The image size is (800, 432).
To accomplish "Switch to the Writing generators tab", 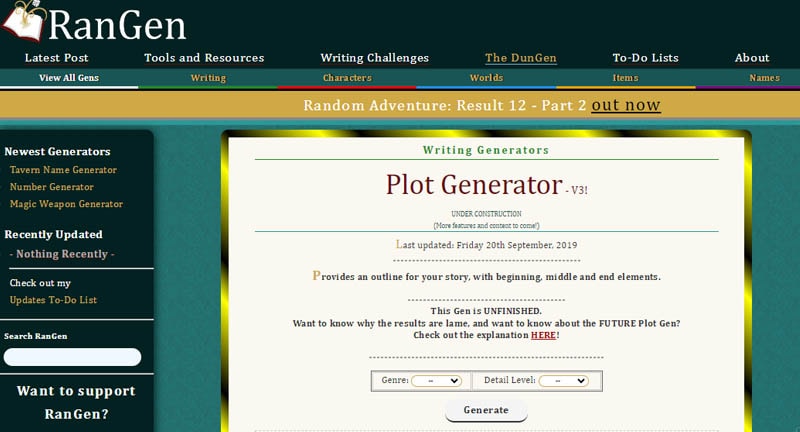I will [208, 78].
